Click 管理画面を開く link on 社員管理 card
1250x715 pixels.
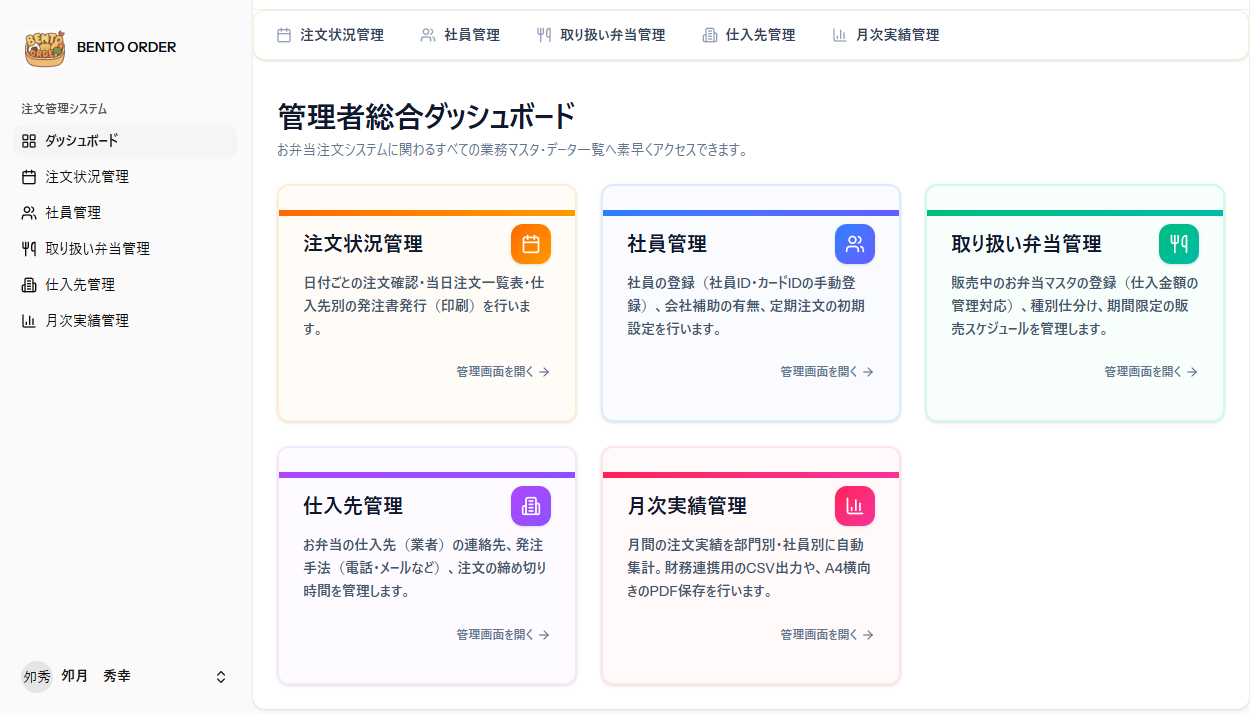827,372
